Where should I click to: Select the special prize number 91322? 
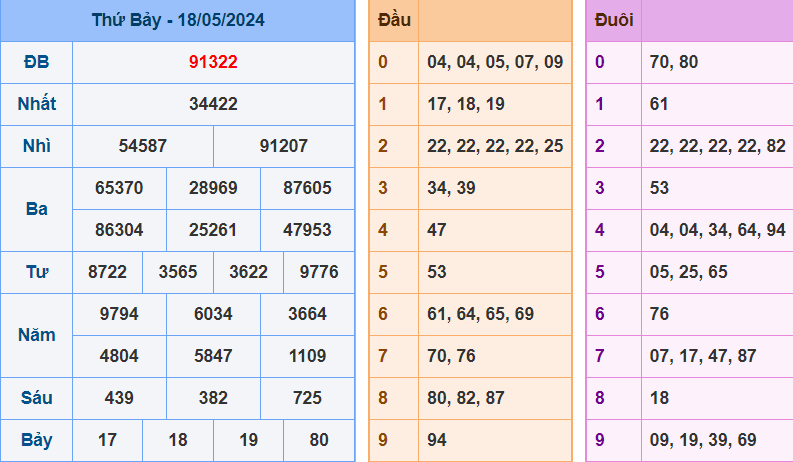[213, 62]
